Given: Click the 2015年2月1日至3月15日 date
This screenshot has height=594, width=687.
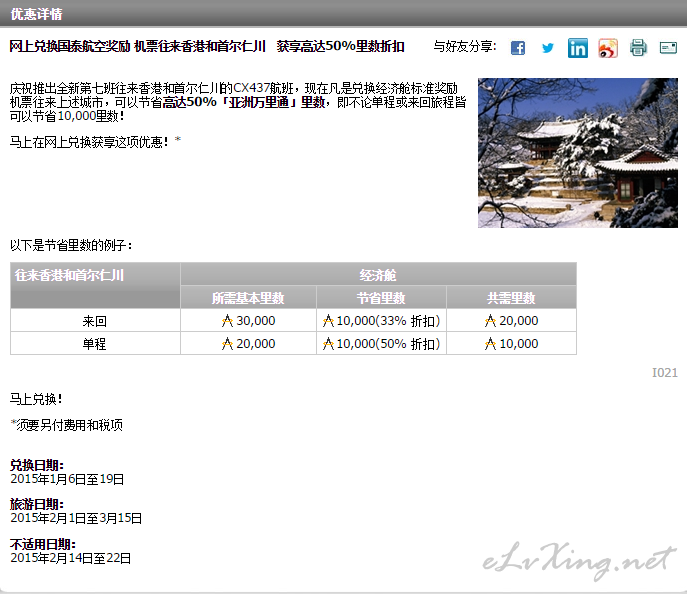Looking at the screenshot, I should [76, 518].
